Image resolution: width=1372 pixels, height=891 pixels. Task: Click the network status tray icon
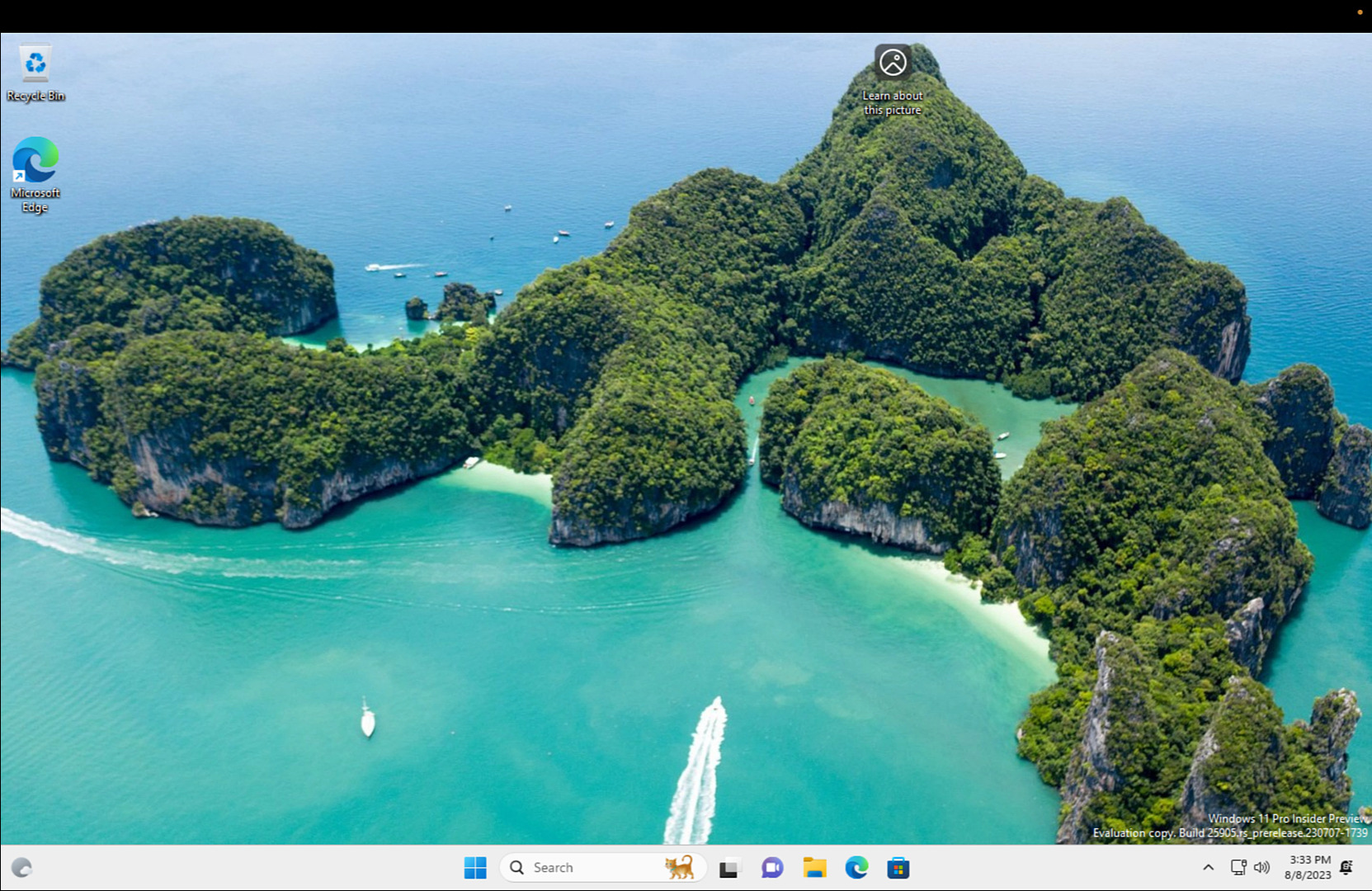[1238, 868]
